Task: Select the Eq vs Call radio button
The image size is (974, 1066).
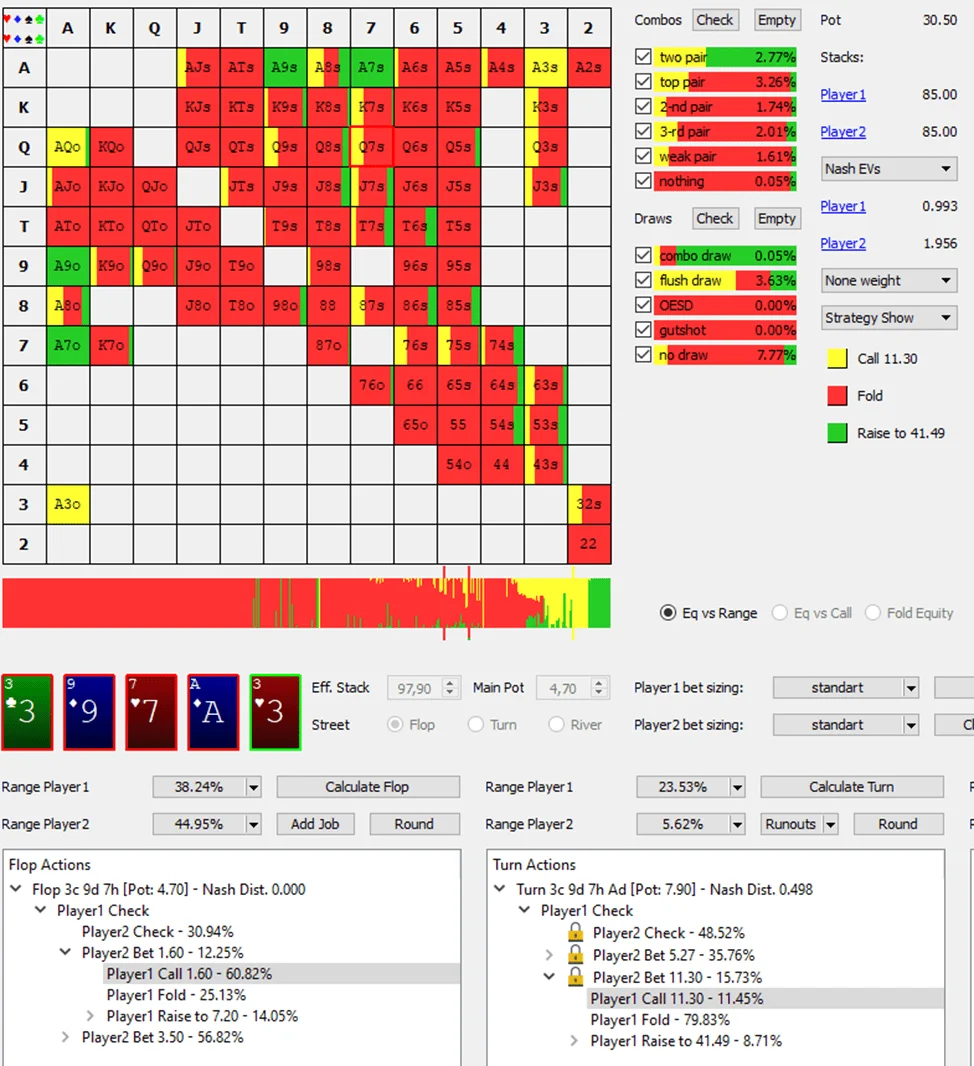Action: 780,613
